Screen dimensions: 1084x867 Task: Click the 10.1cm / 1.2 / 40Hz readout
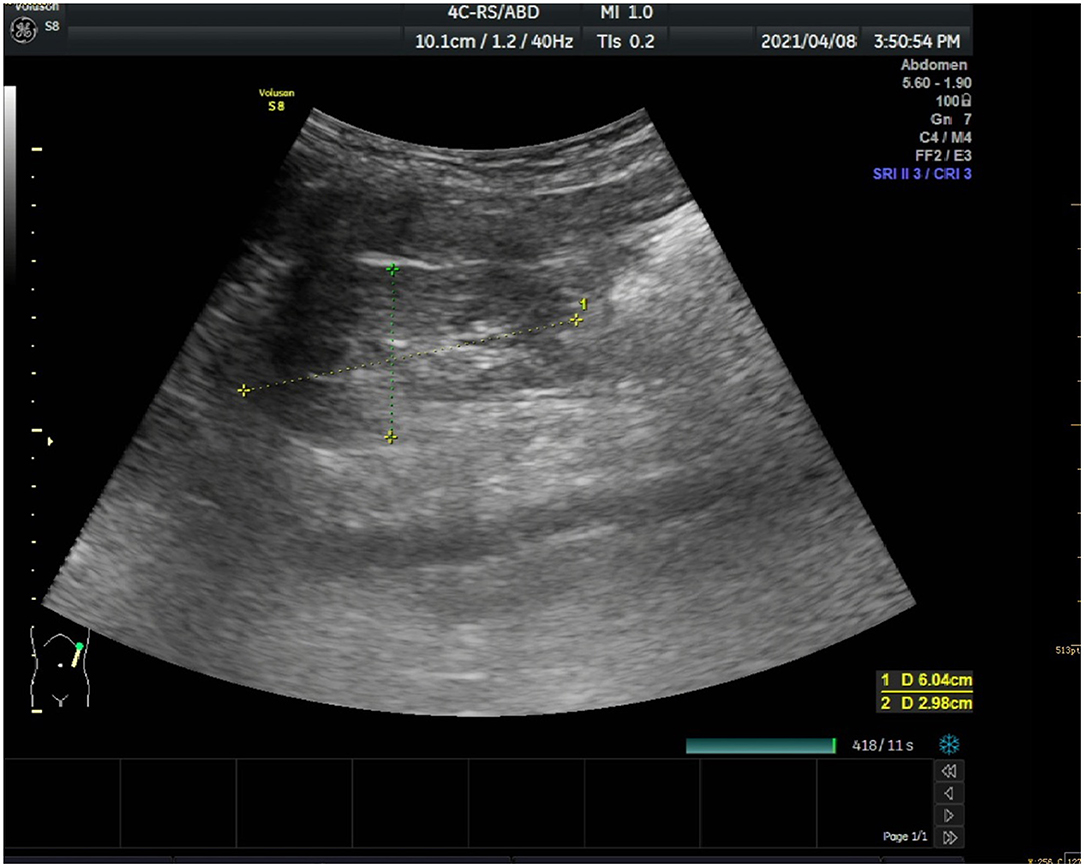tap(494, 41)
